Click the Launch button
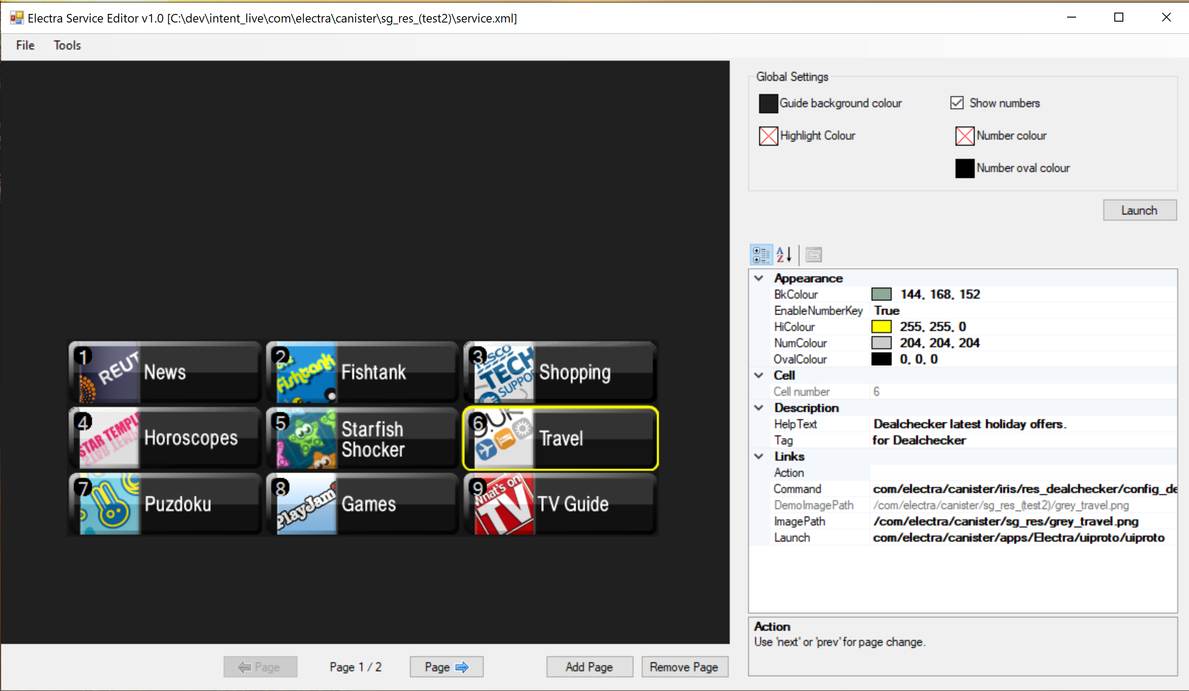Viewport: 1189px width, 691px height. coord(1139,210)
